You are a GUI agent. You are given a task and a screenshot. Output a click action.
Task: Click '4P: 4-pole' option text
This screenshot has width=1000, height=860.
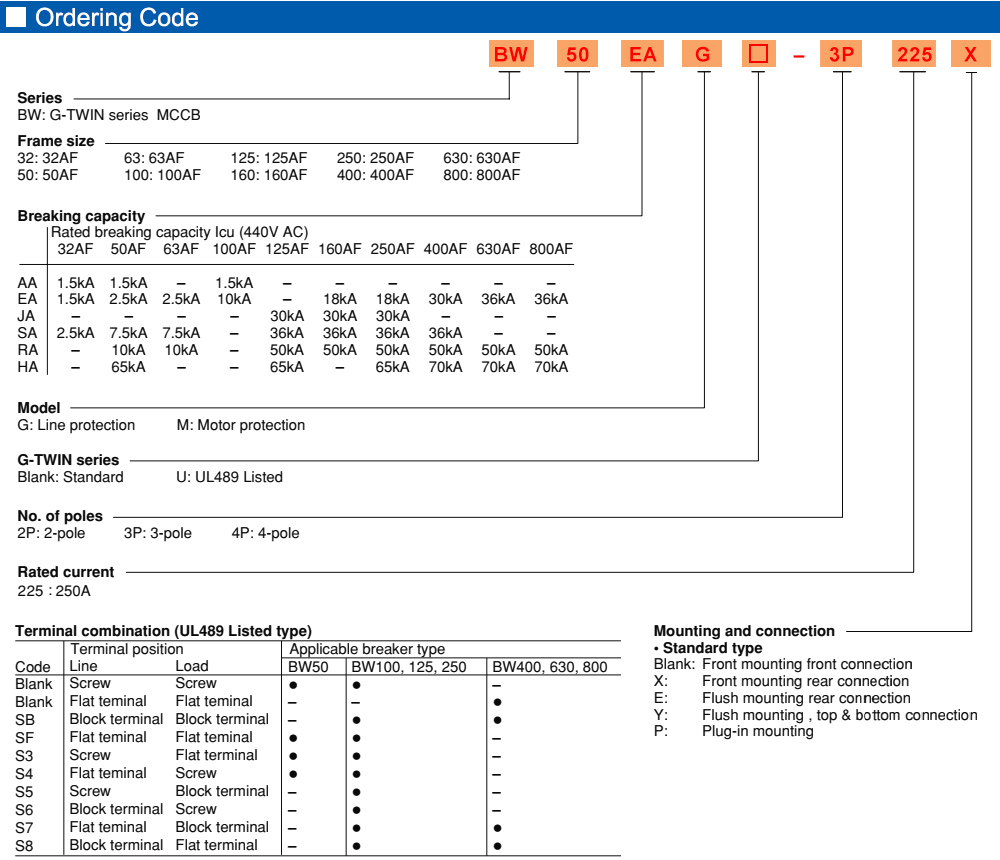coord(265,533)
